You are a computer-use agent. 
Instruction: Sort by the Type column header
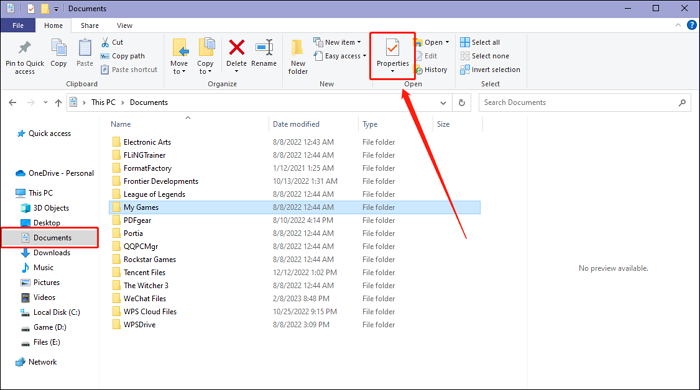[396, 124]
